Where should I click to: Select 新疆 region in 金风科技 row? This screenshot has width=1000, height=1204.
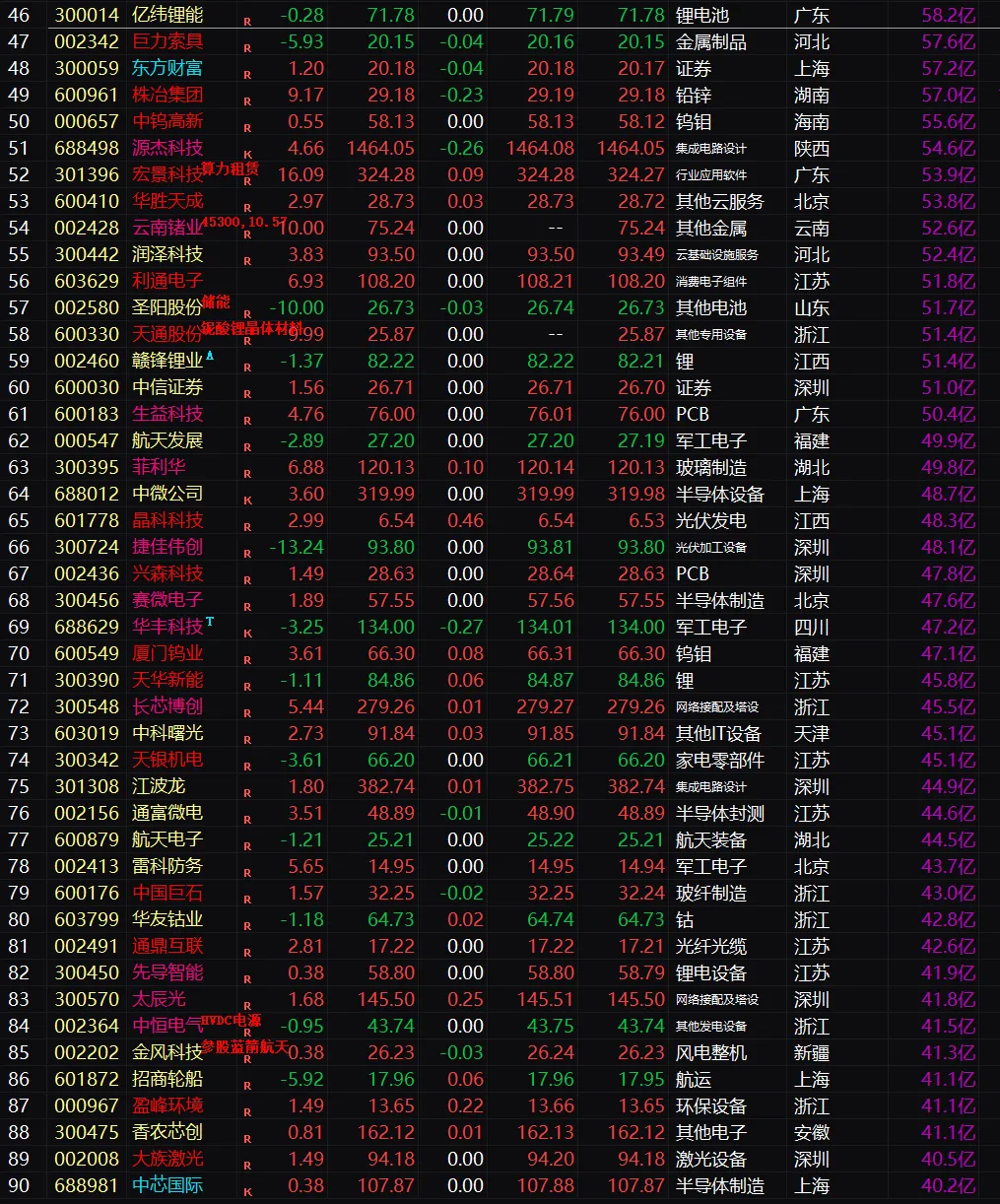point(812,1052)
